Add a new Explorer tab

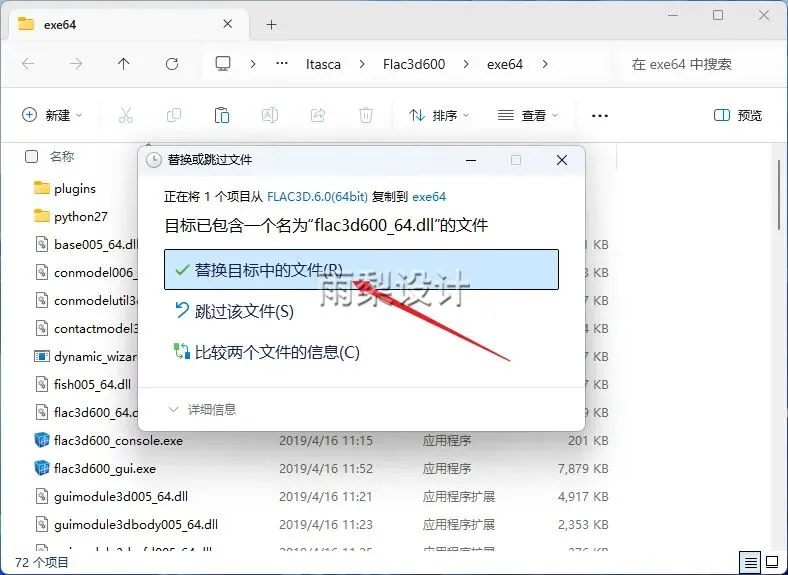(271, 25)
